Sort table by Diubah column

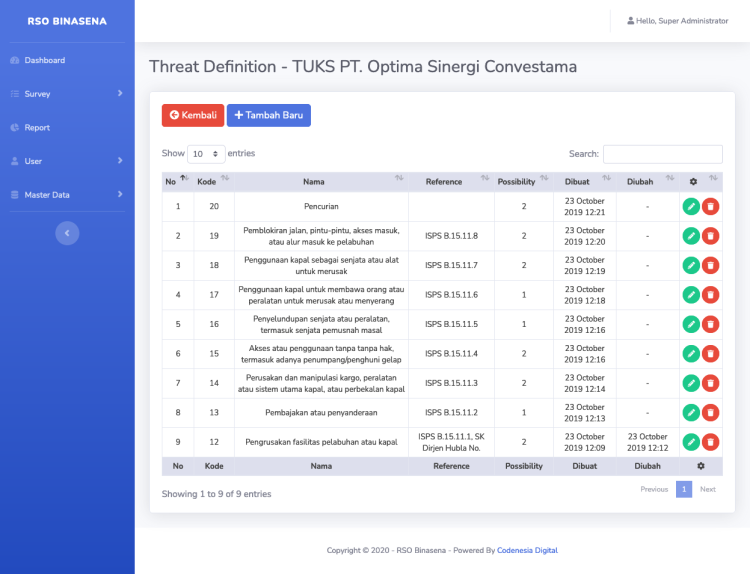coord(648,182)
